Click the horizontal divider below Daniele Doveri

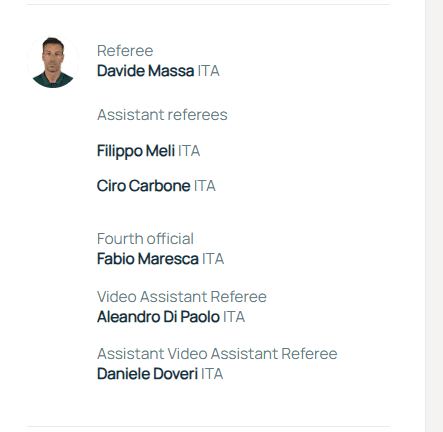(x=208, y=426)
